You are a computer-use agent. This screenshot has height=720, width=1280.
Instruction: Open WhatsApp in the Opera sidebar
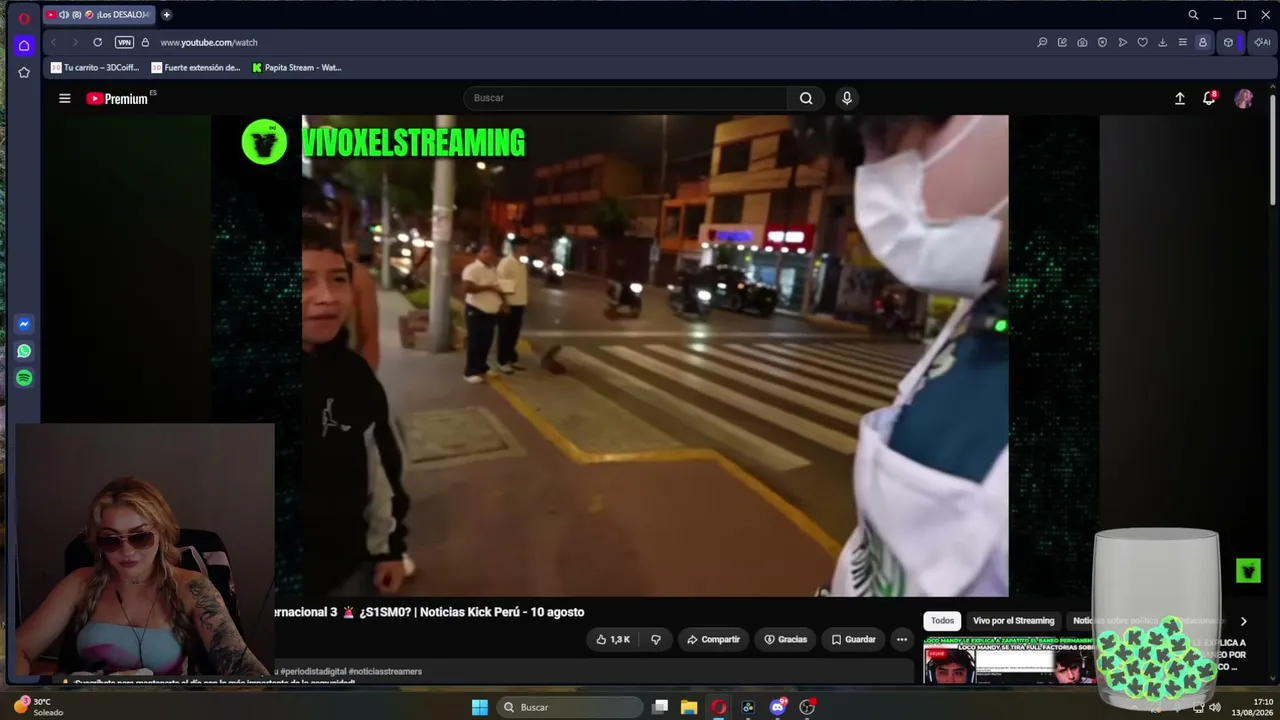point(24,351)
